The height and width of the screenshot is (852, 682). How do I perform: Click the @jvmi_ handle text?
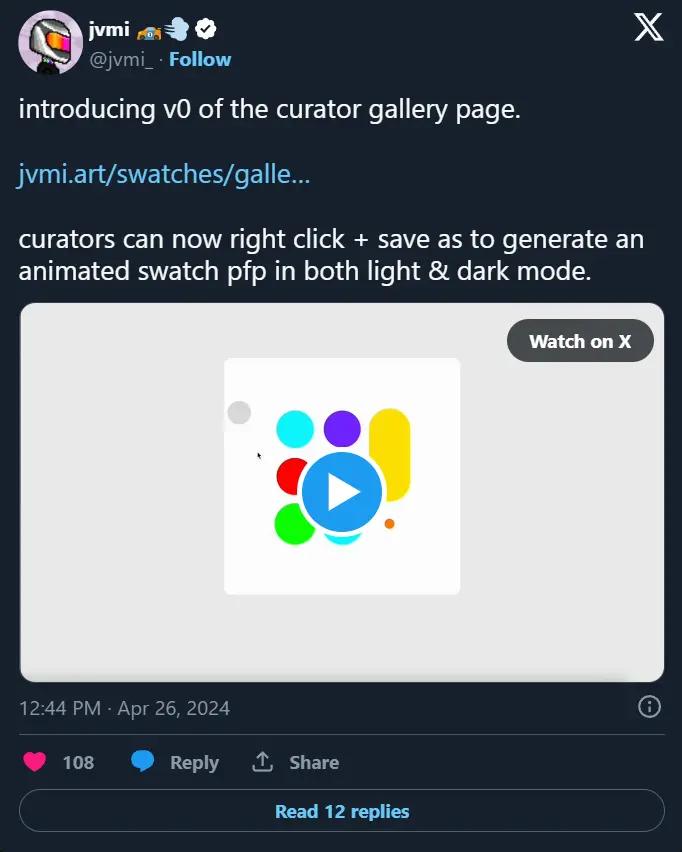pos(123,59)
